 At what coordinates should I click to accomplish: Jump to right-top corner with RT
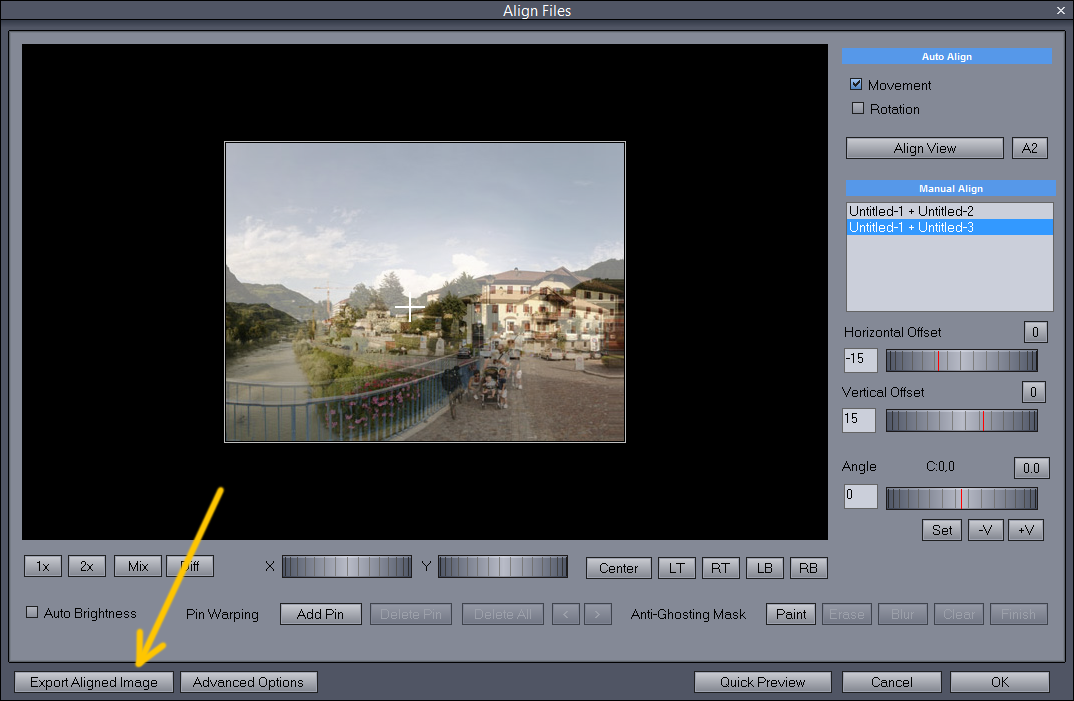(720, 567)
